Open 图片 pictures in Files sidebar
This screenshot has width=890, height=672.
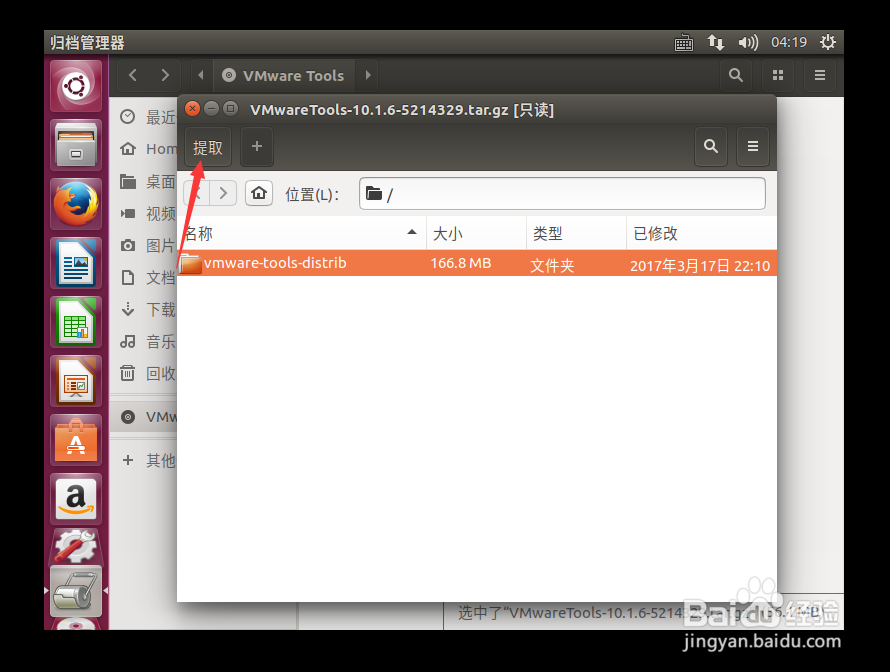click(x=144, y=245)
